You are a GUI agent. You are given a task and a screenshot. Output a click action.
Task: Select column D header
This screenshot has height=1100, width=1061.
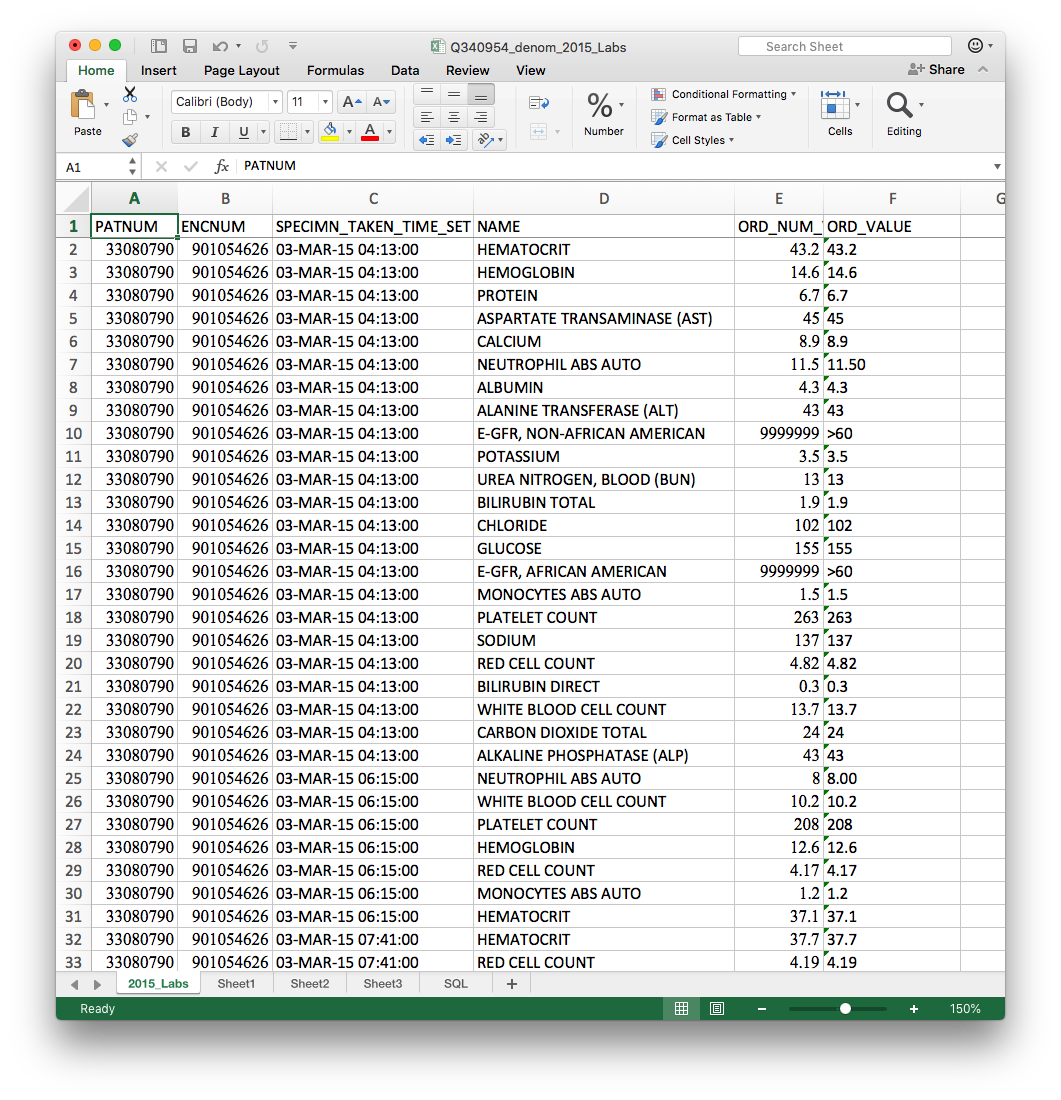[x=603, y=199]
